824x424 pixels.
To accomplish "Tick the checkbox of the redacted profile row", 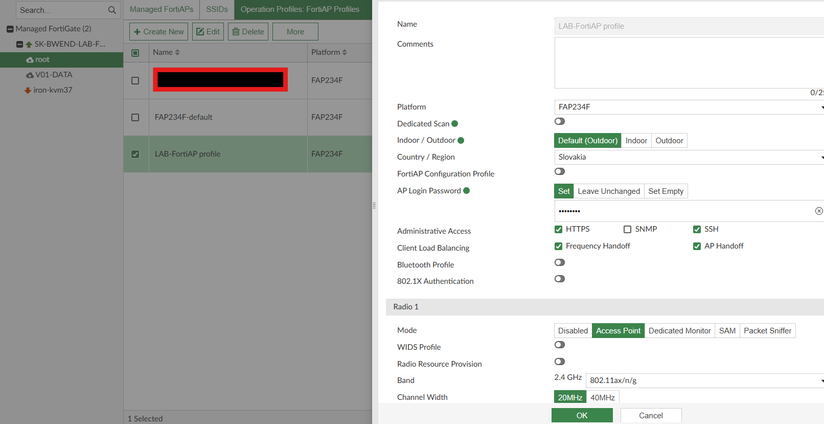I will pos(135,80).
